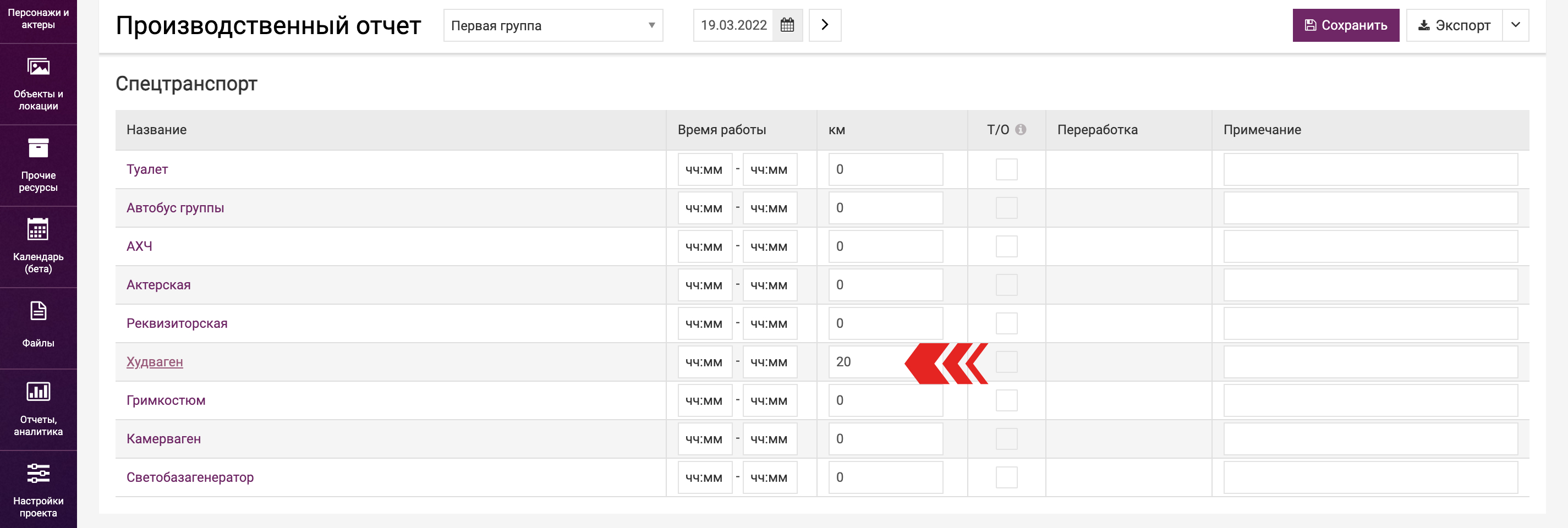The height and width of the screenshot is (528, 1568).
Task: Open Отчеты, аналитика chart icon
Action: [x=39, y=391]
